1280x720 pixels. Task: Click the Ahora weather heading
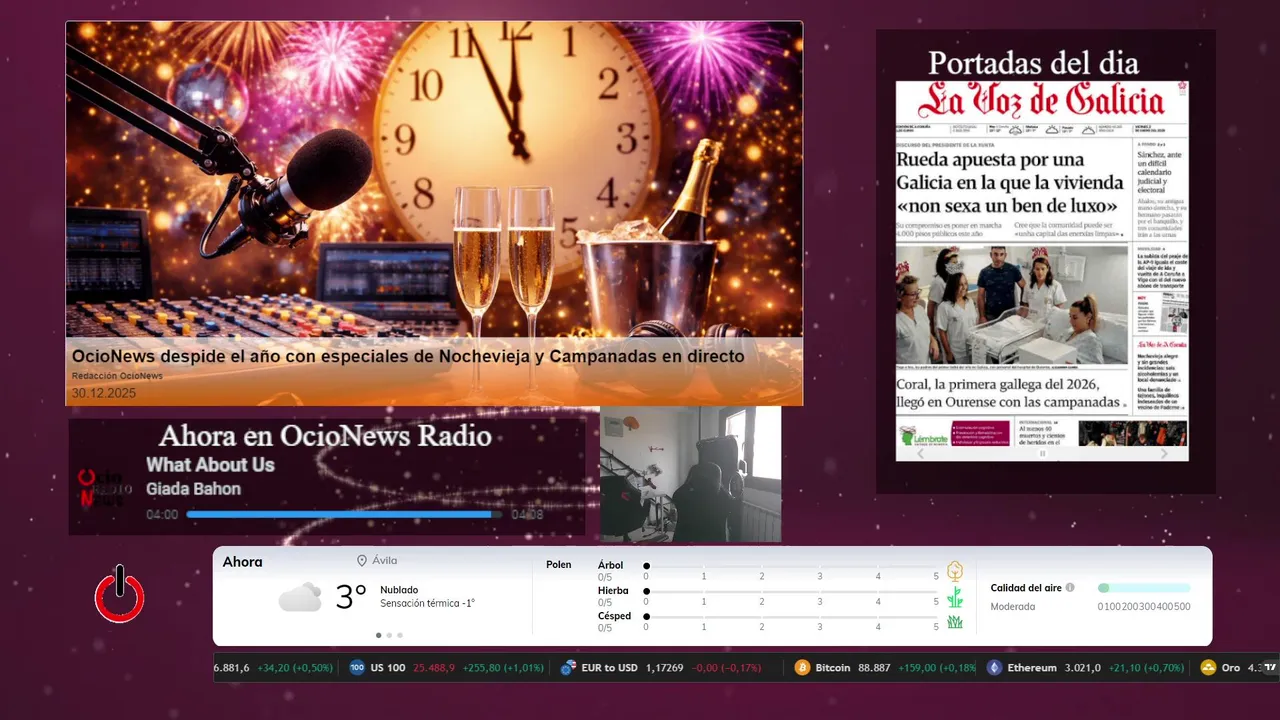coord(242,562)
